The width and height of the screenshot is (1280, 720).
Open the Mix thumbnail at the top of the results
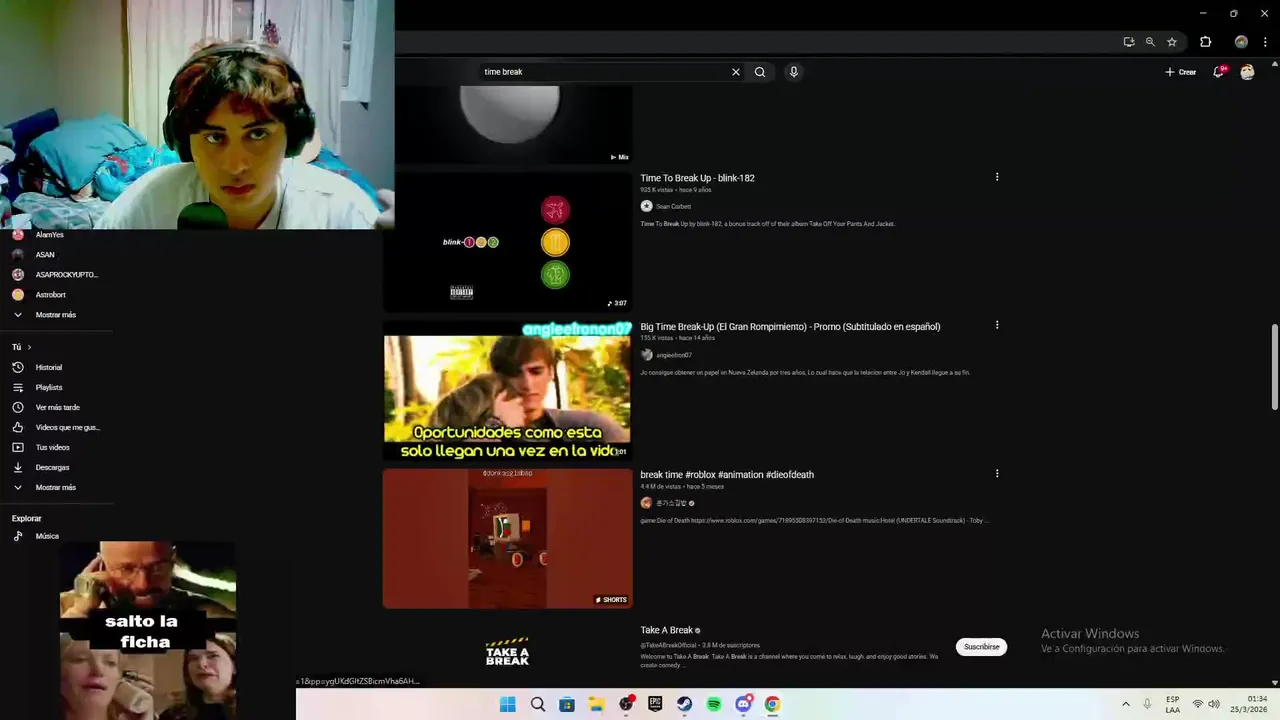[x=508, y=125]
